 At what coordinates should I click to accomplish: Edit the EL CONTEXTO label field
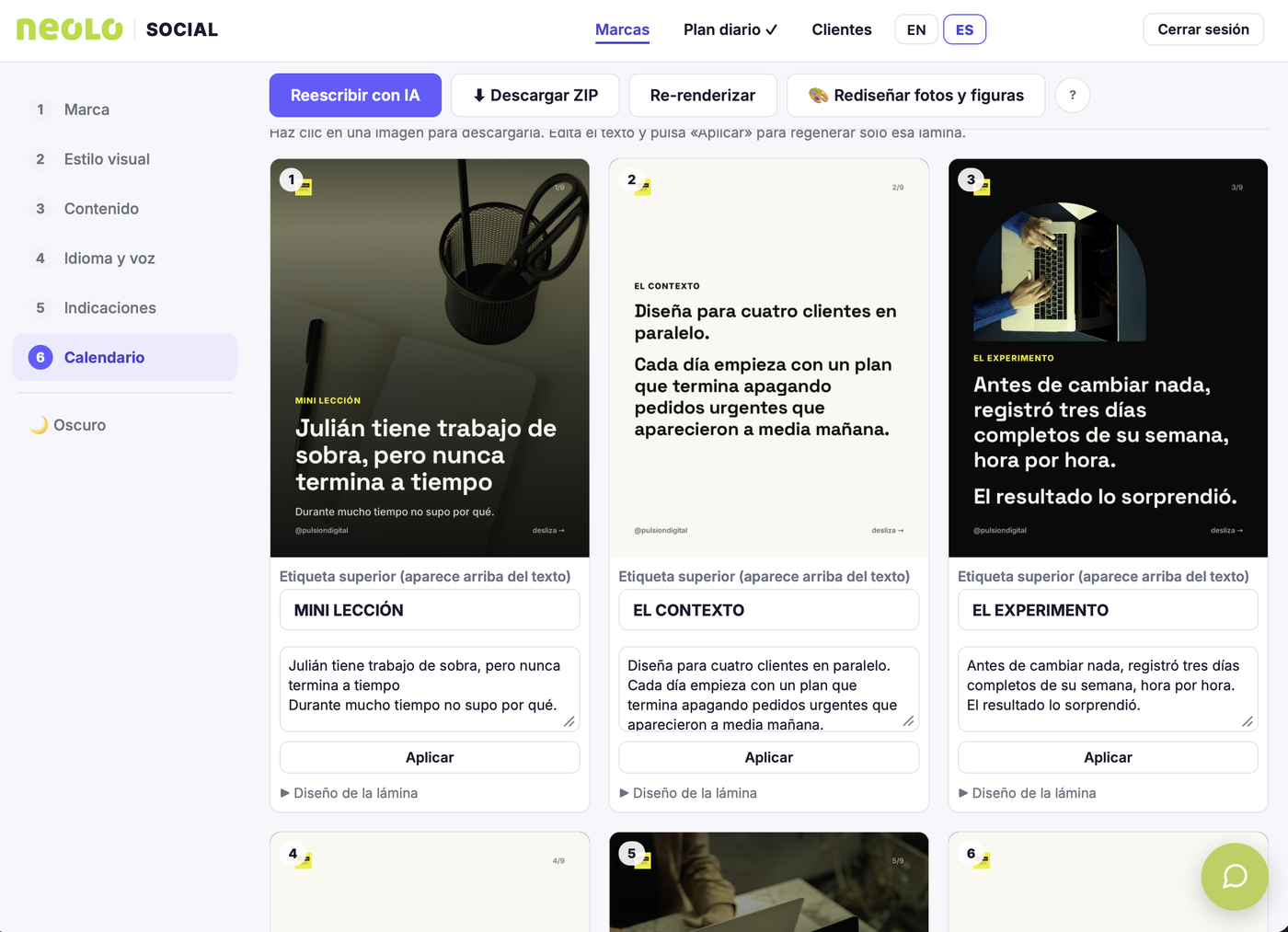click(x=769, y=610)
